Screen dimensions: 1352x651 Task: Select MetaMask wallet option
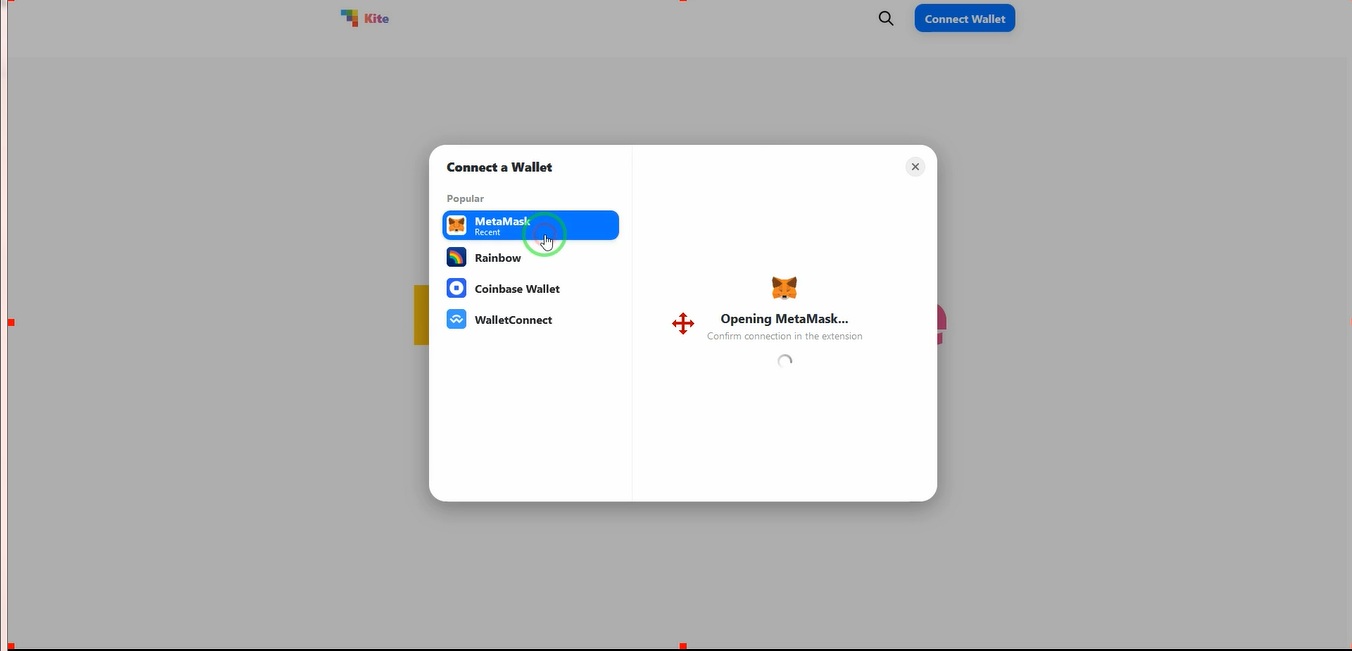531,225
